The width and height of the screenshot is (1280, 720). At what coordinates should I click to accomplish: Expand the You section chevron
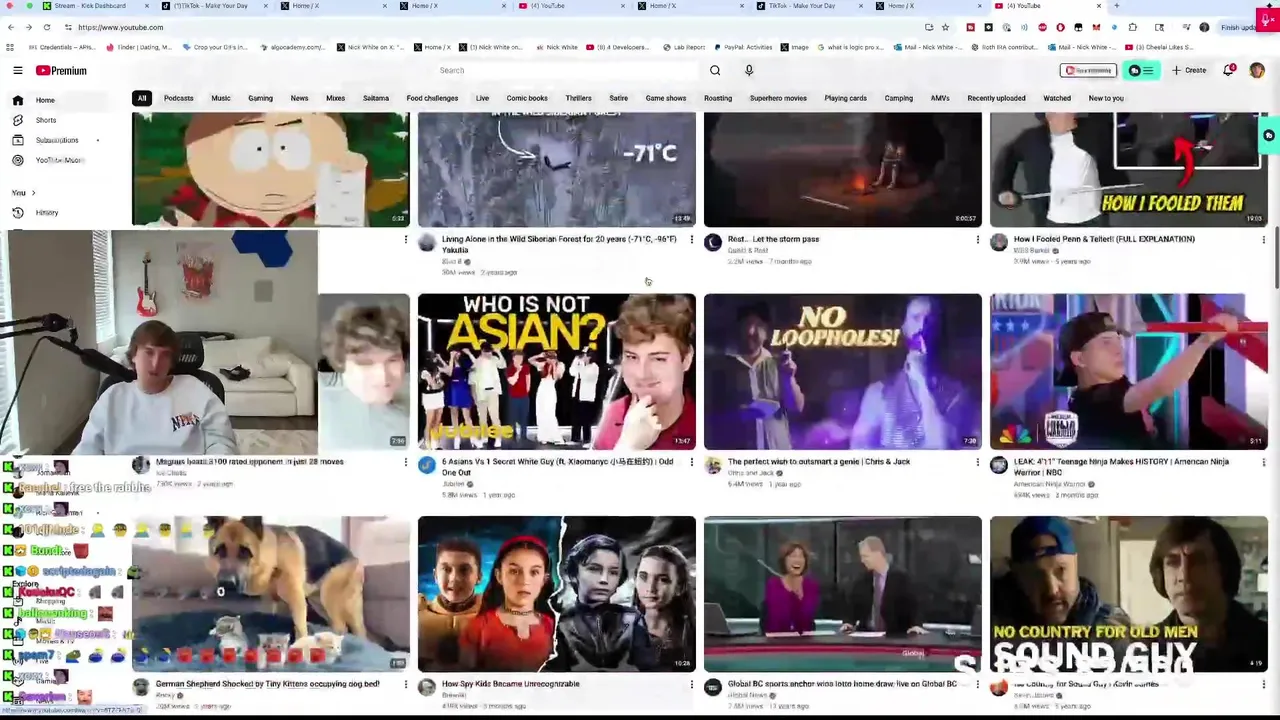pos(33,192)
